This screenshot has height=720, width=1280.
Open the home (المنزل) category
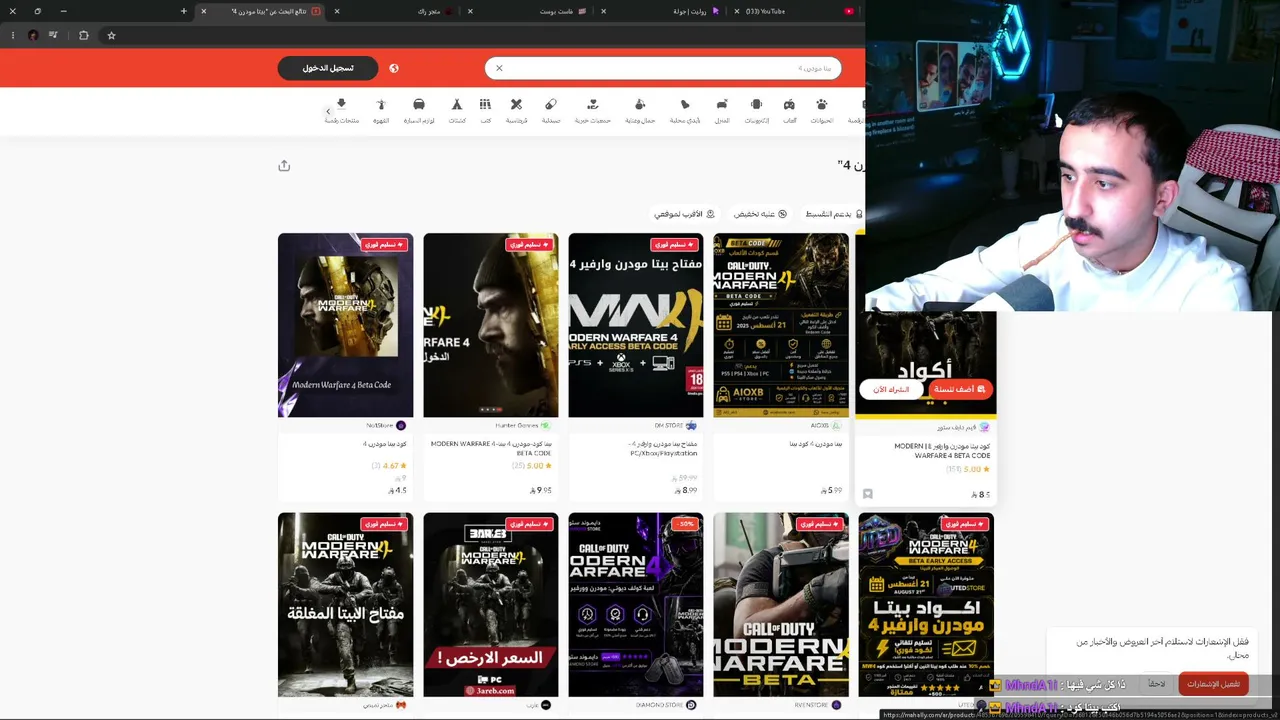pos(722,110)
